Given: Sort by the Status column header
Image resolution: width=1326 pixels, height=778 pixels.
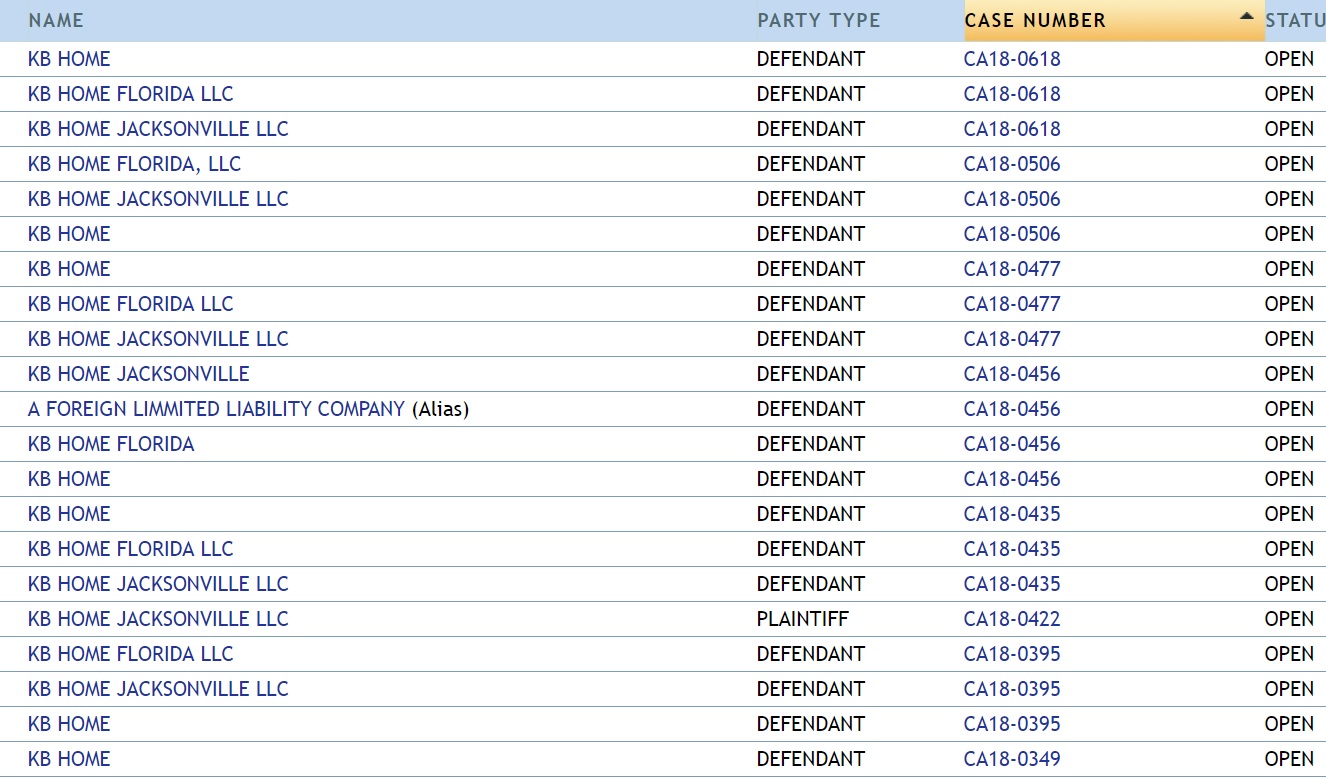Looking at the screenshot, I should click(x=1295, y=20).
